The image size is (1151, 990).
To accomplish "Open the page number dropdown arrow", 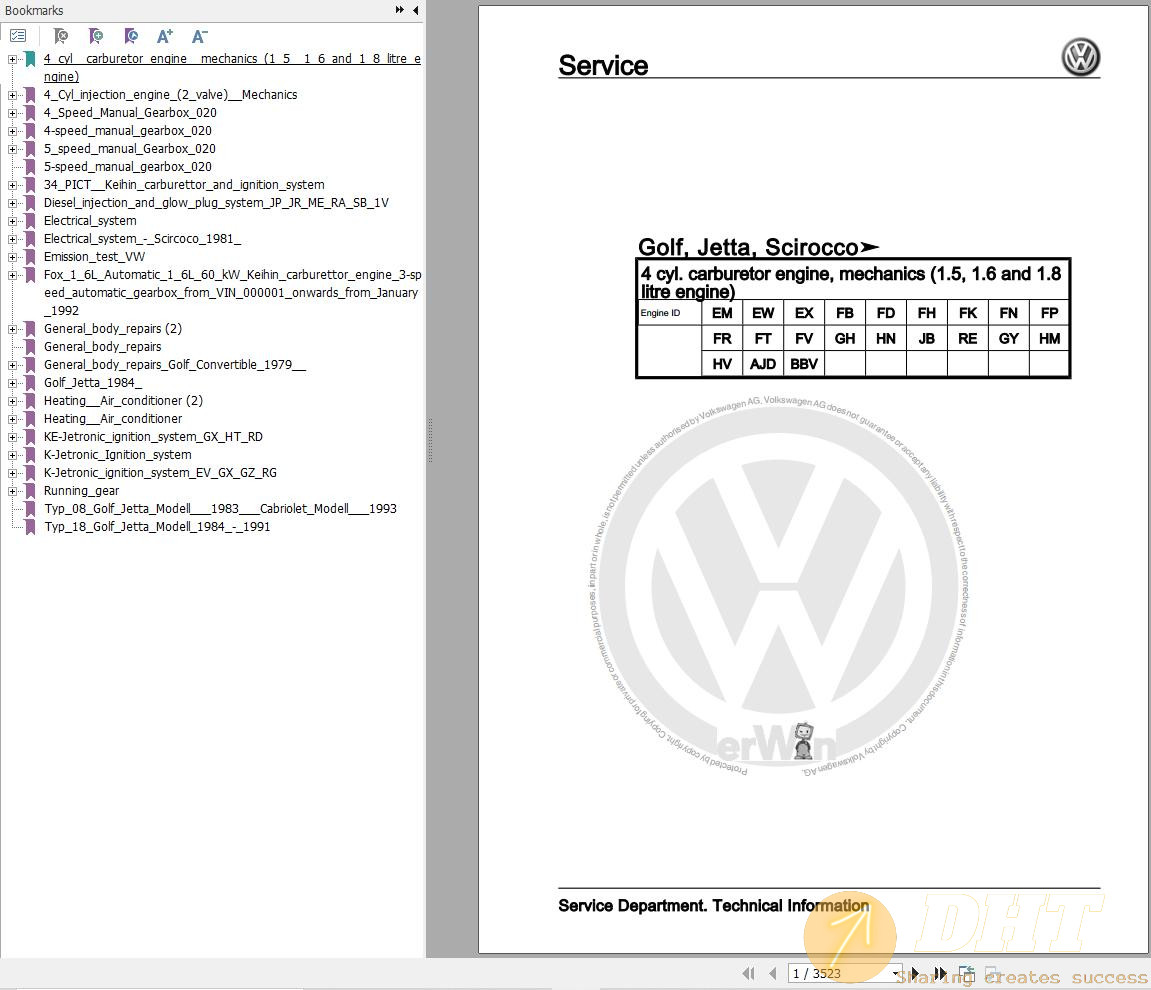I will [x=896, y=974].
